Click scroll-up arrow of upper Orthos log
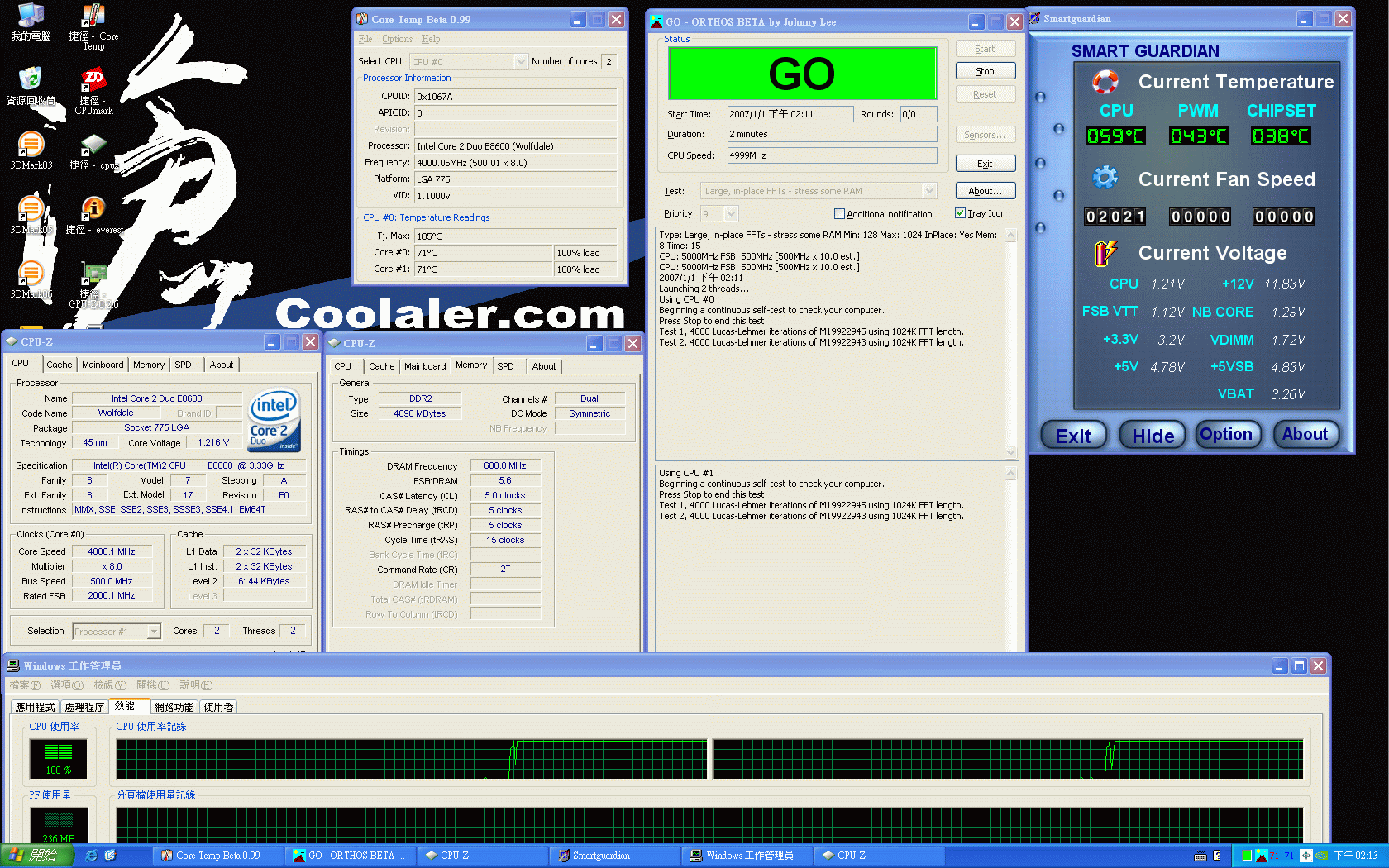 coord(1010,236)
